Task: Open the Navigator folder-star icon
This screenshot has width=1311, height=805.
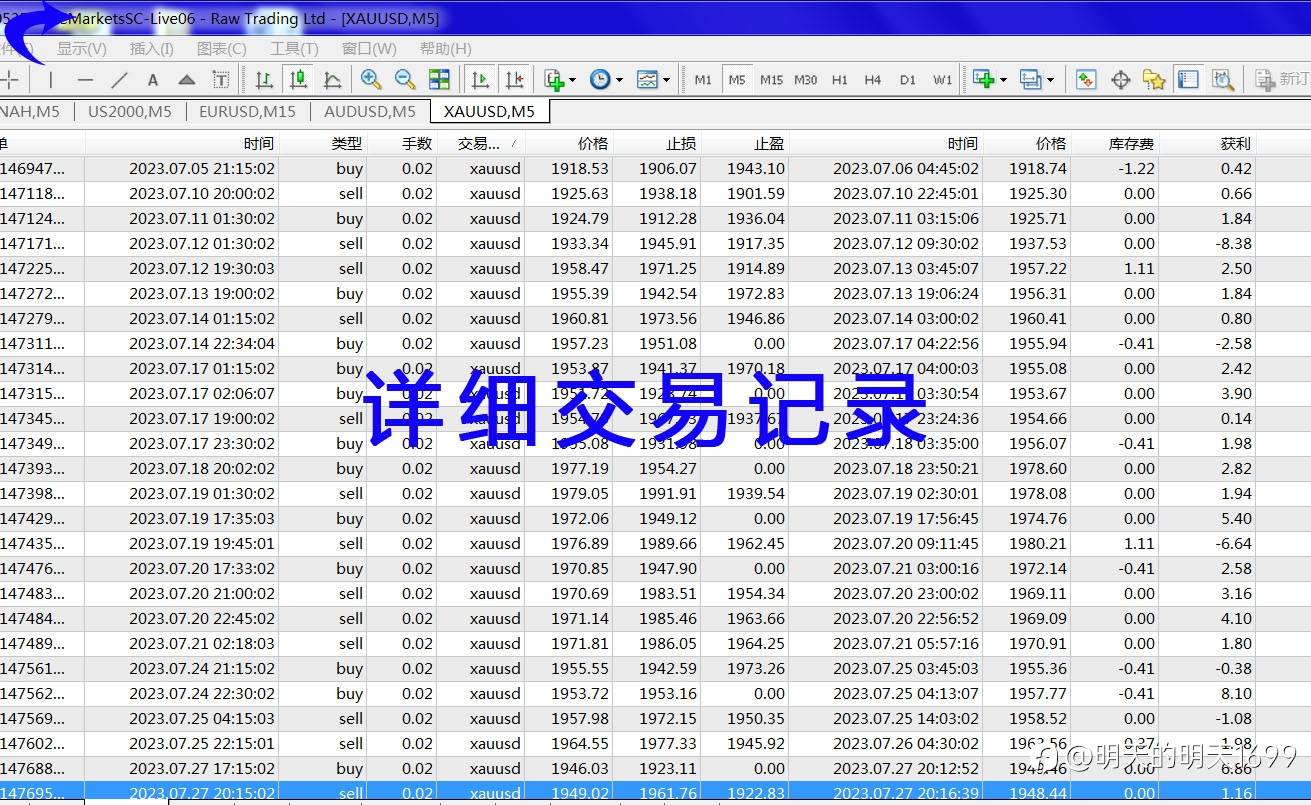Action: (1154, 79)
